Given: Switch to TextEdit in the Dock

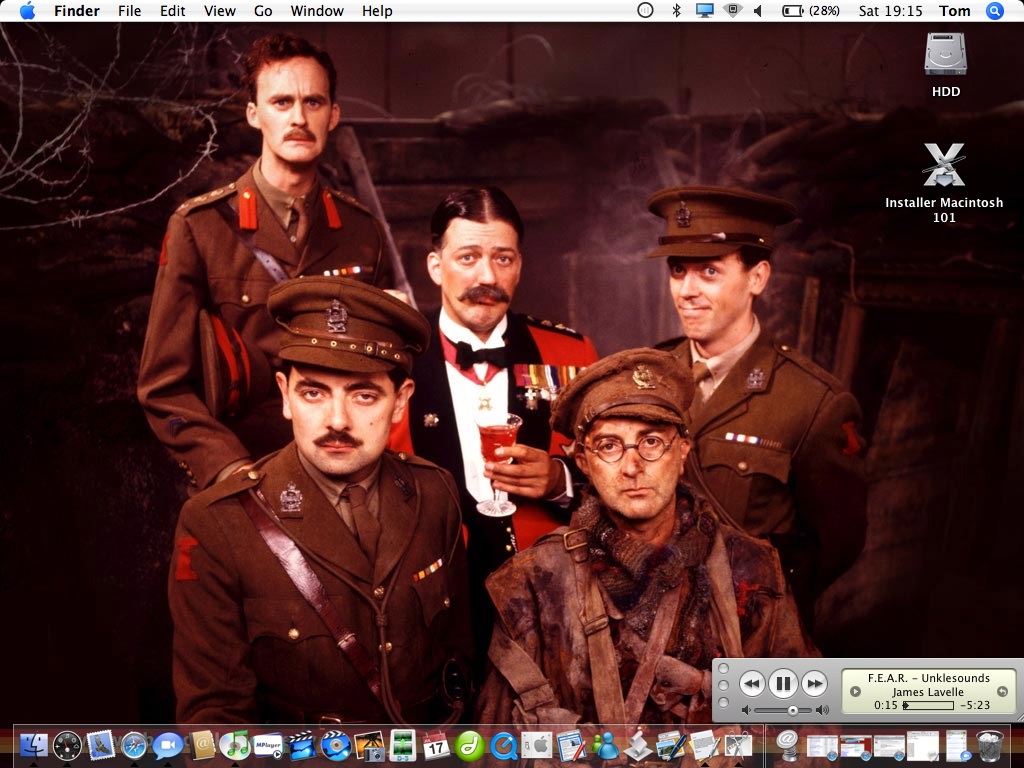Looking at the screenshot, I should [x=705, y=745].
